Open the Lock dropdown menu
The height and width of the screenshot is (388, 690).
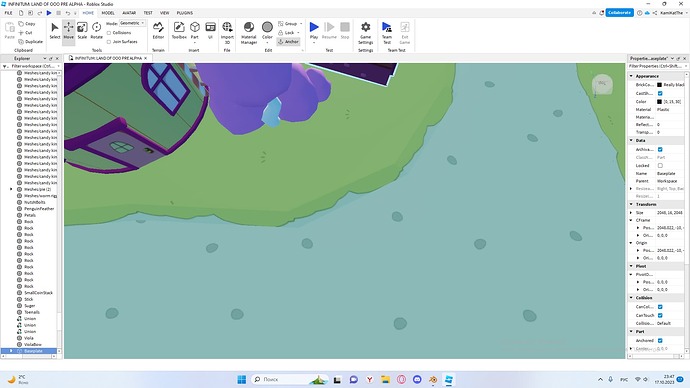[x=298, y=33]
